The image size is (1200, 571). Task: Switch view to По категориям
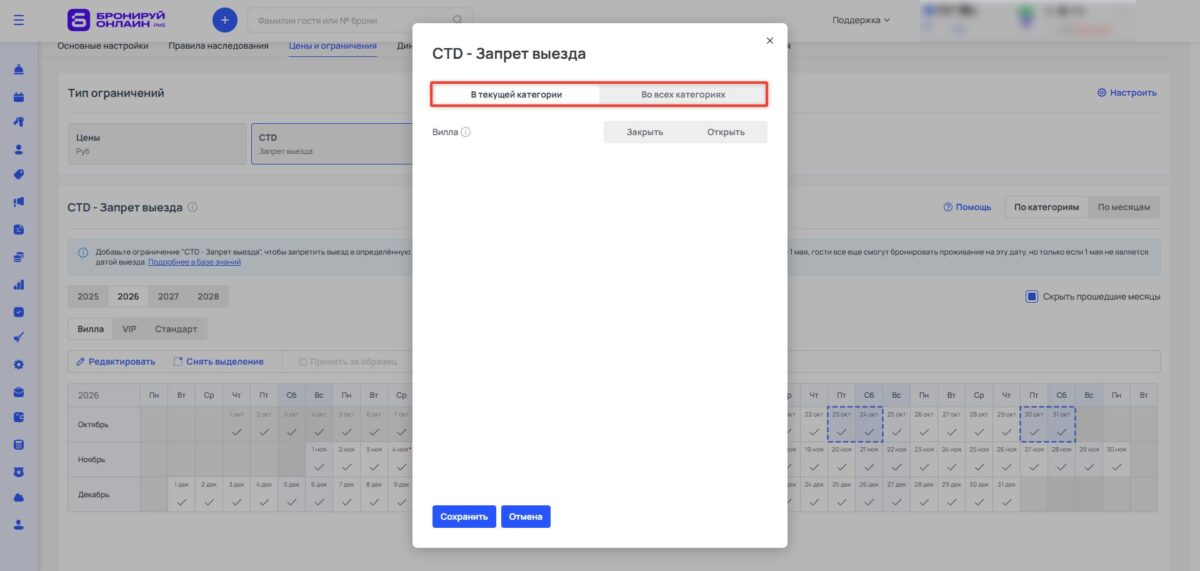(1046, 207)
